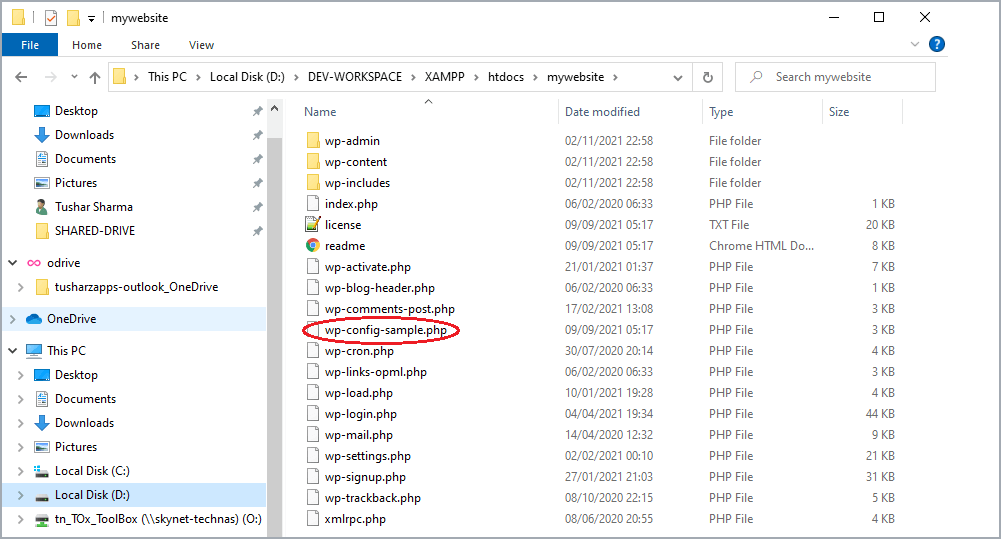Image resolution: width=1001 pixels, height=539 pixels.
Task: Click the wp-admin folder icon
Action: point(312,141)
